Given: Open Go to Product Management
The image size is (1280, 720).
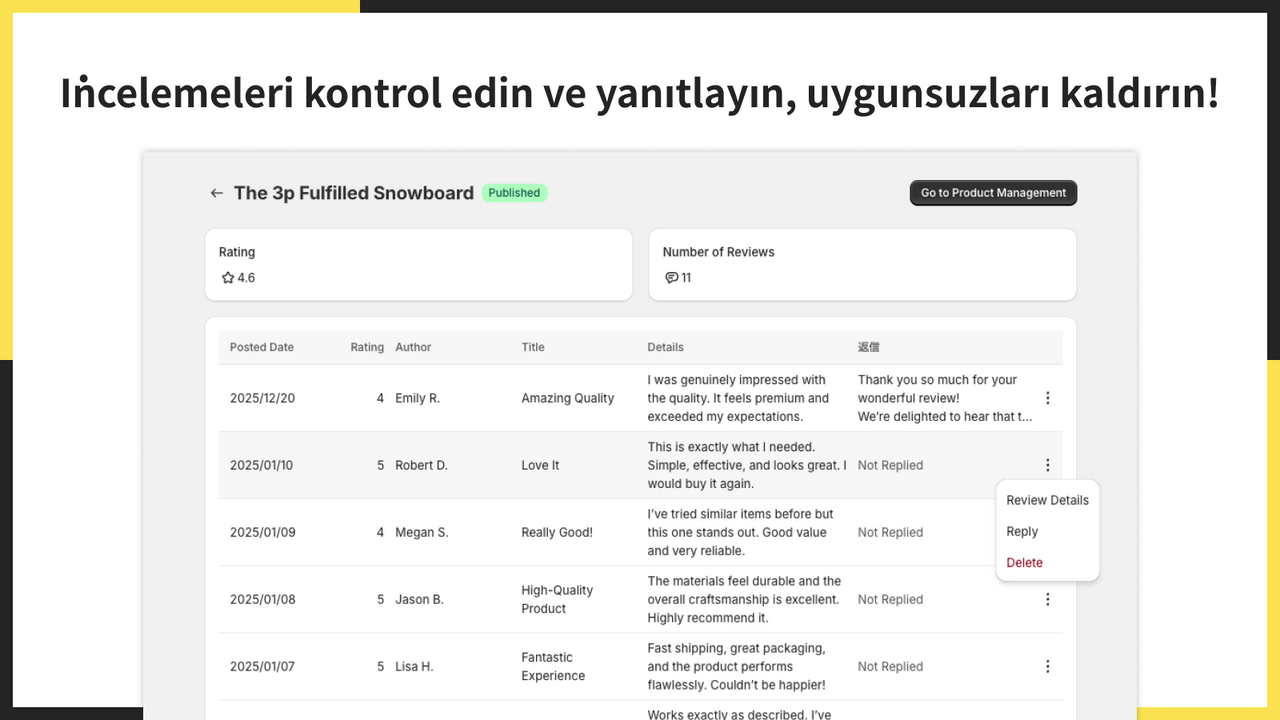Looking at the screenshot, I should pyautogui.click(x=993, y=193).
